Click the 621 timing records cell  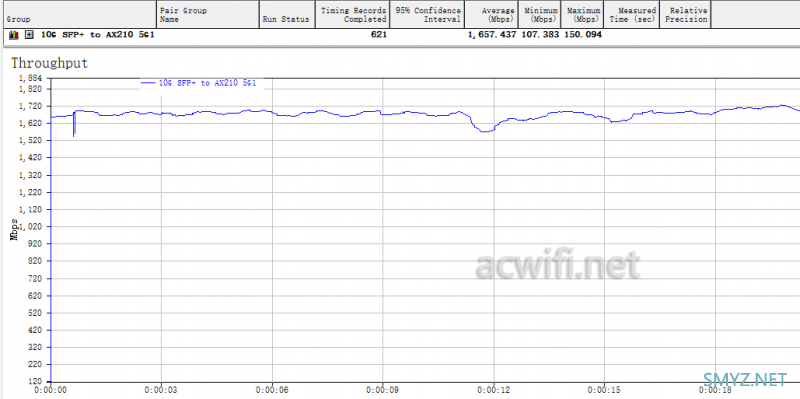379,35
